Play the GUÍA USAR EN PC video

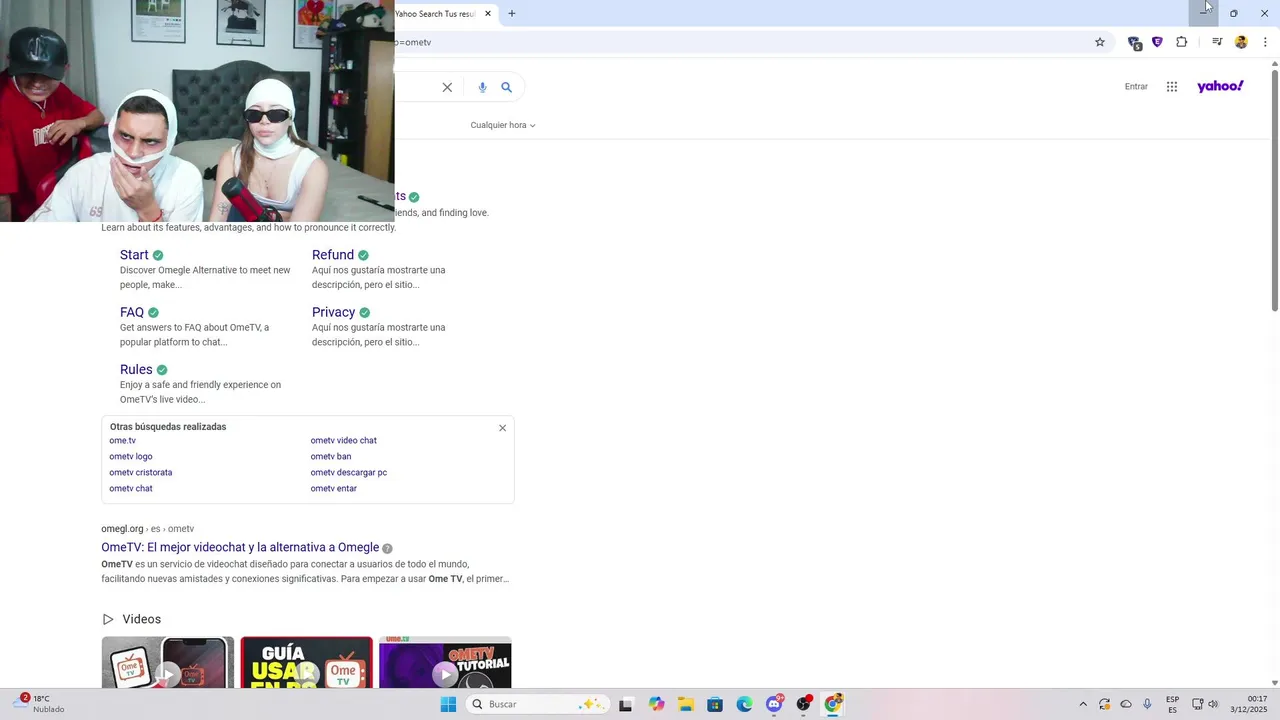[306, 662]
